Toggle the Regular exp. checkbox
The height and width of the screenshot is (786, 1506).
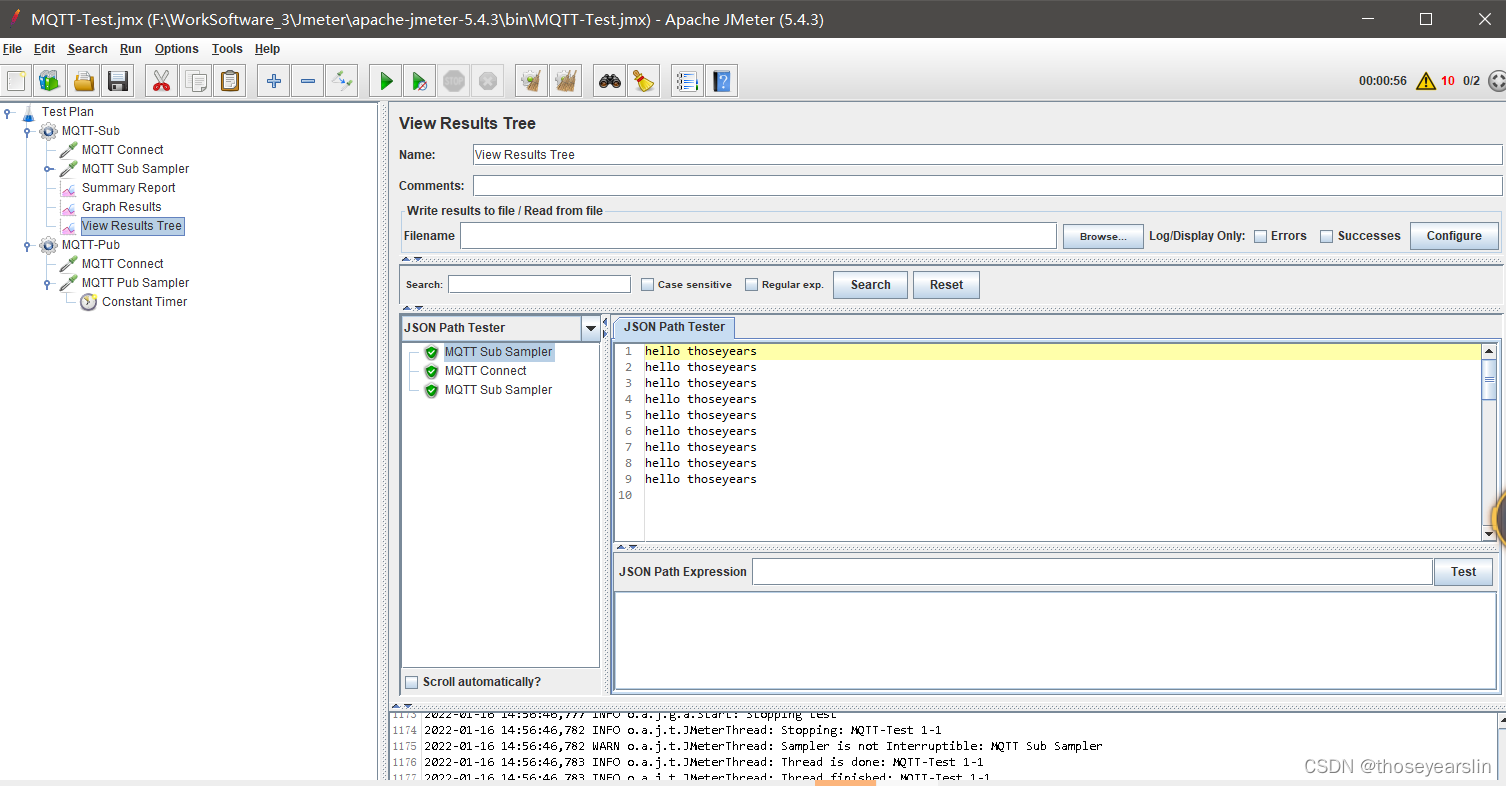pyautogui.click(x=752, y=285)
